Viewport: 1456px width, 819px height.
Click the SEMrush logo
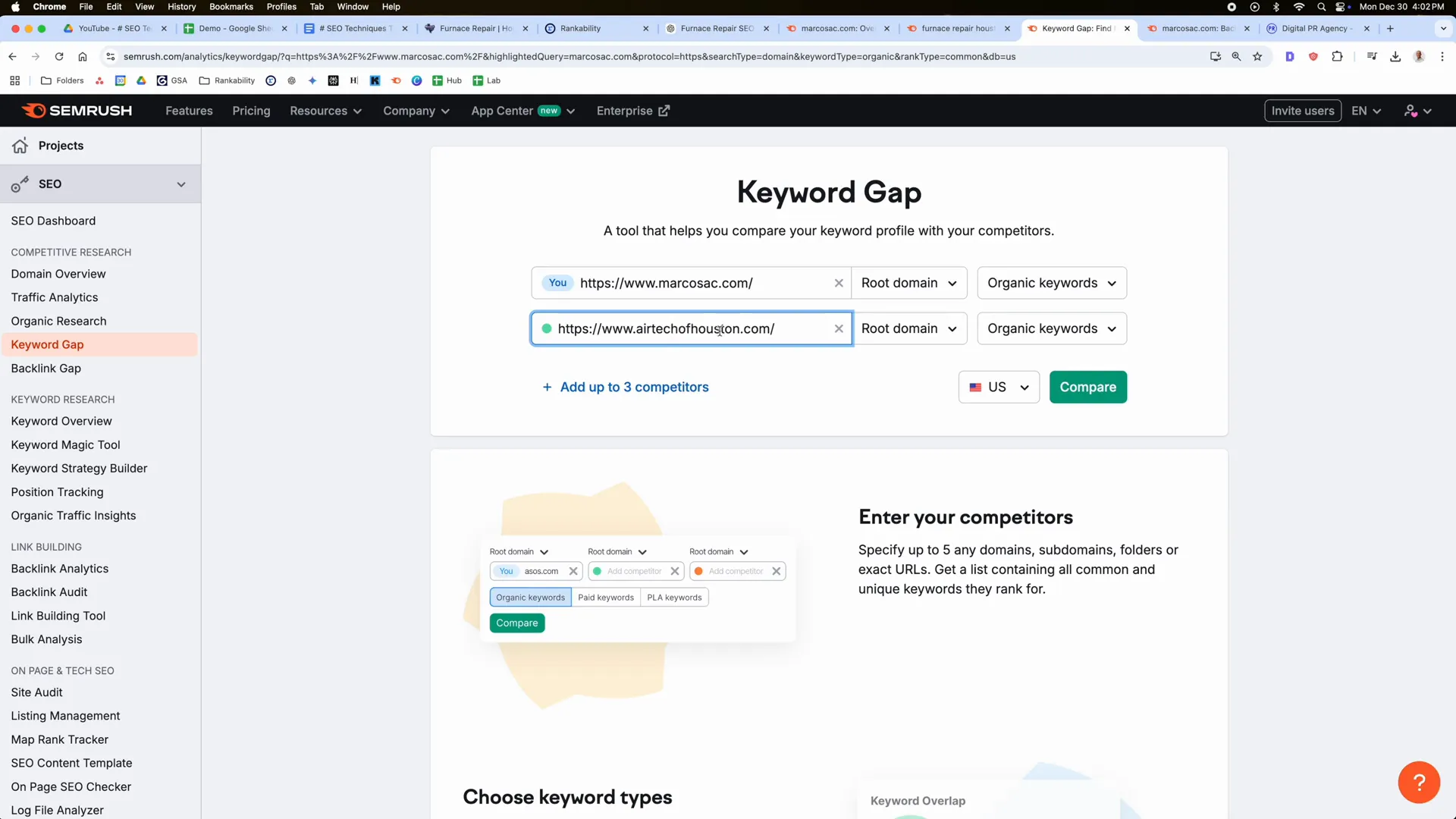click(76, 110)
